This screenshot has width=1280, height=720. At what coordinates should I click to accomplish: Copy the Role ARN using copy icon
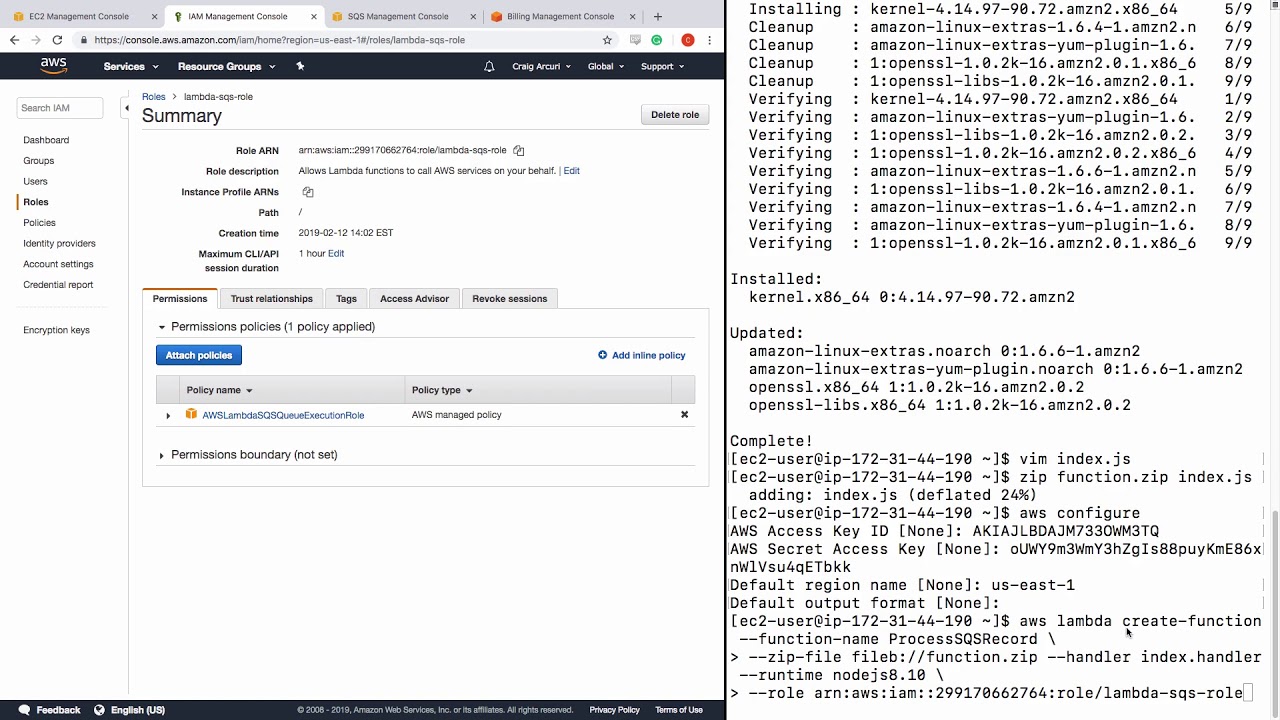point(518,150)
